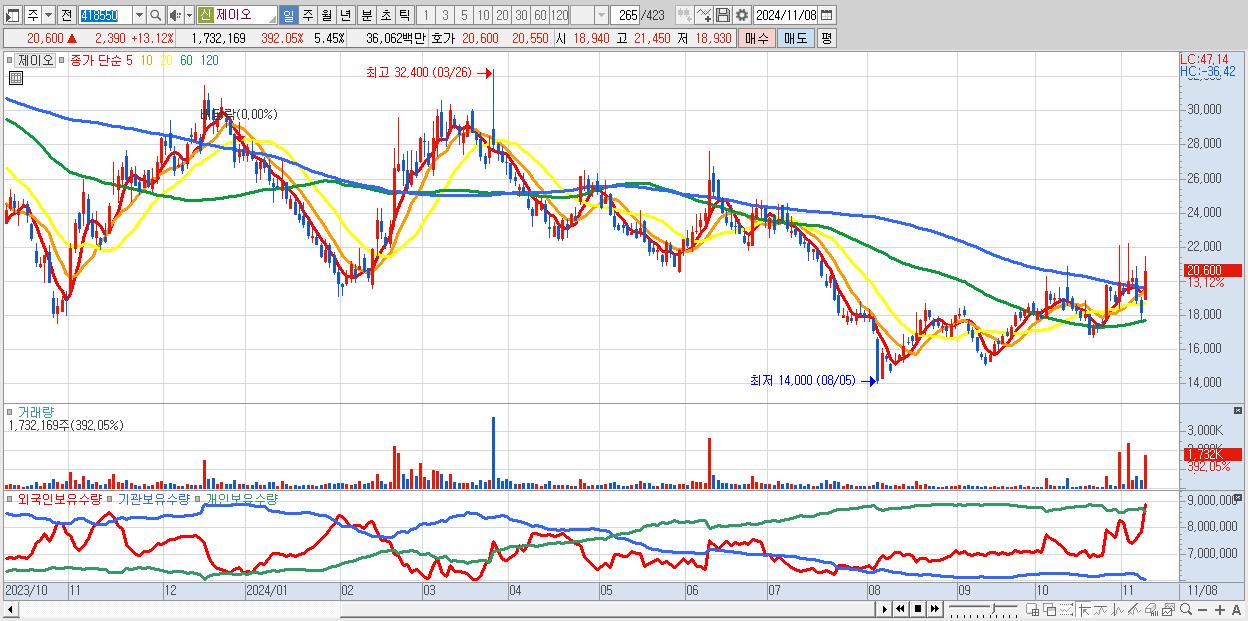This screenshot has height=621, width=1248.
Task: Choose the 120 interval button
Action: tap(560, 16)
